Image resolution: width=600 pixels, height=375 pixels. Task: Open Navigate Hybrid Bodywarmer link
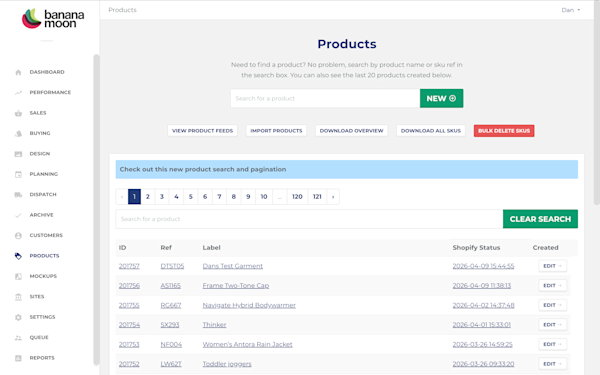point(249,305)
